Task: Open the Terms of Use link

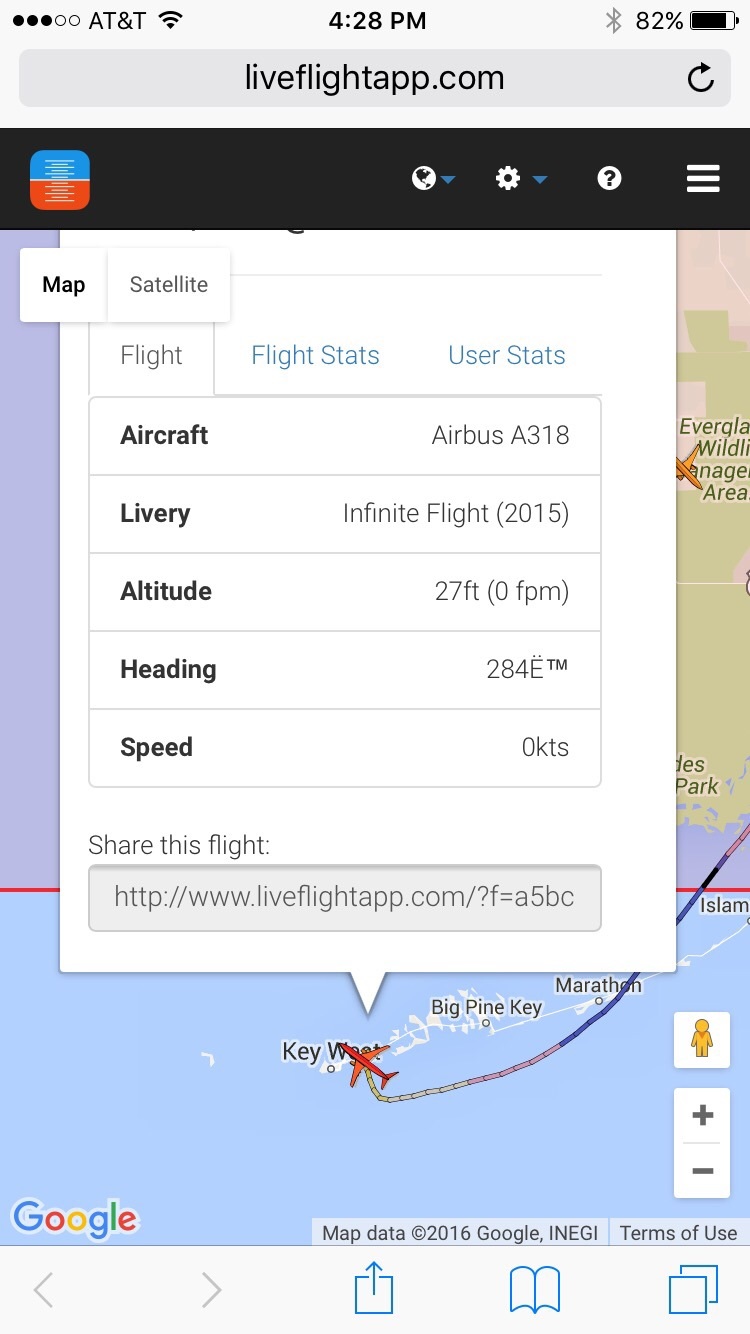Action: click(x=678, y=1233)
